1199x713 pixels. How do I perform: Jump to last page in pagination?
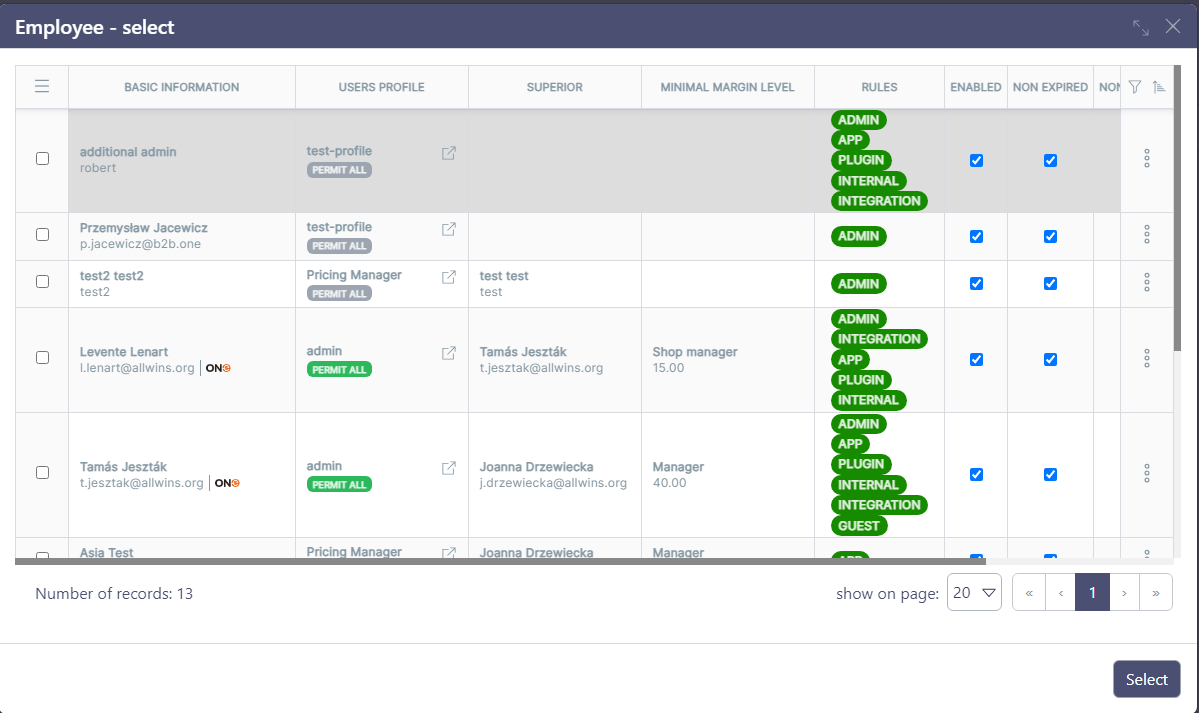coord(1156,593)
